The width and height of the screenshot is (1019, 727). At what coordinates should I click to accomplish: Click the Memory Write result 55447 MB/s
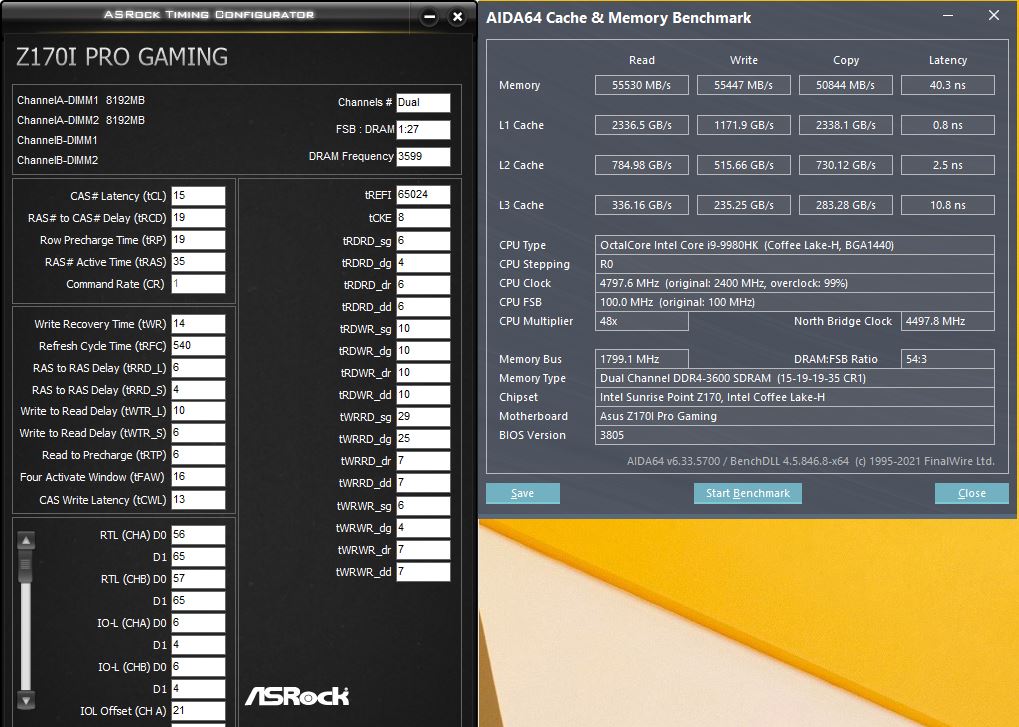click(743, 85)
